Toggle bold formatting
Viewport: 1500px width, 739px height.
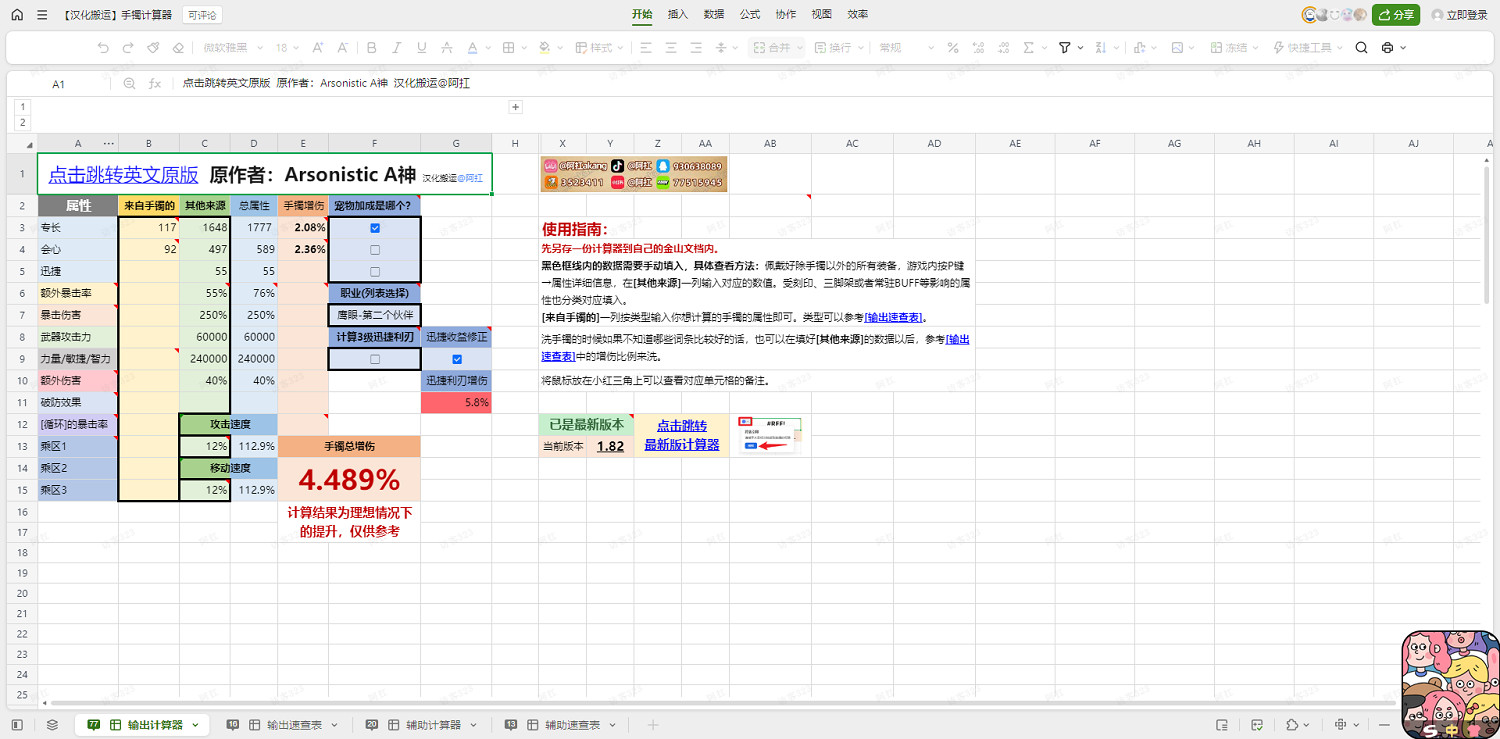[x=370, y=47]
